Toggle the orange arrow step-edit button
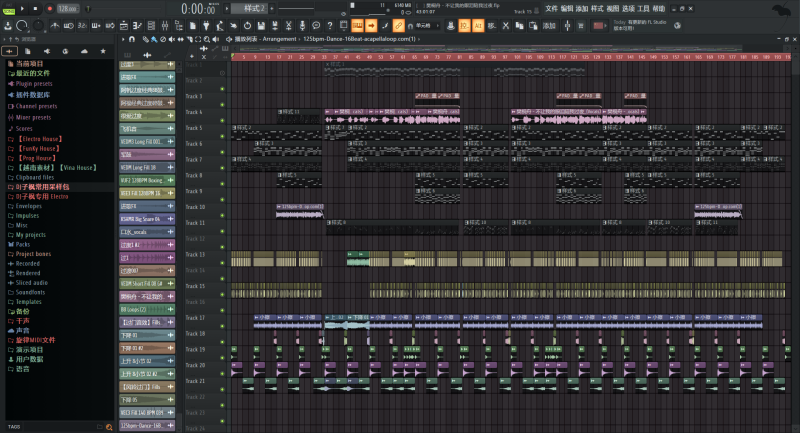 coord(371,26)
